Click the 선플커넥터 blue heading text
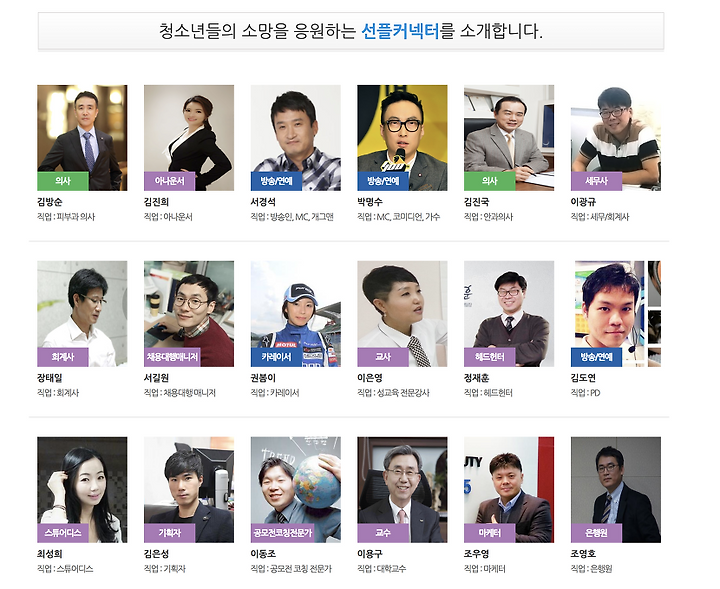720x589 pixels. coord(401,31)
